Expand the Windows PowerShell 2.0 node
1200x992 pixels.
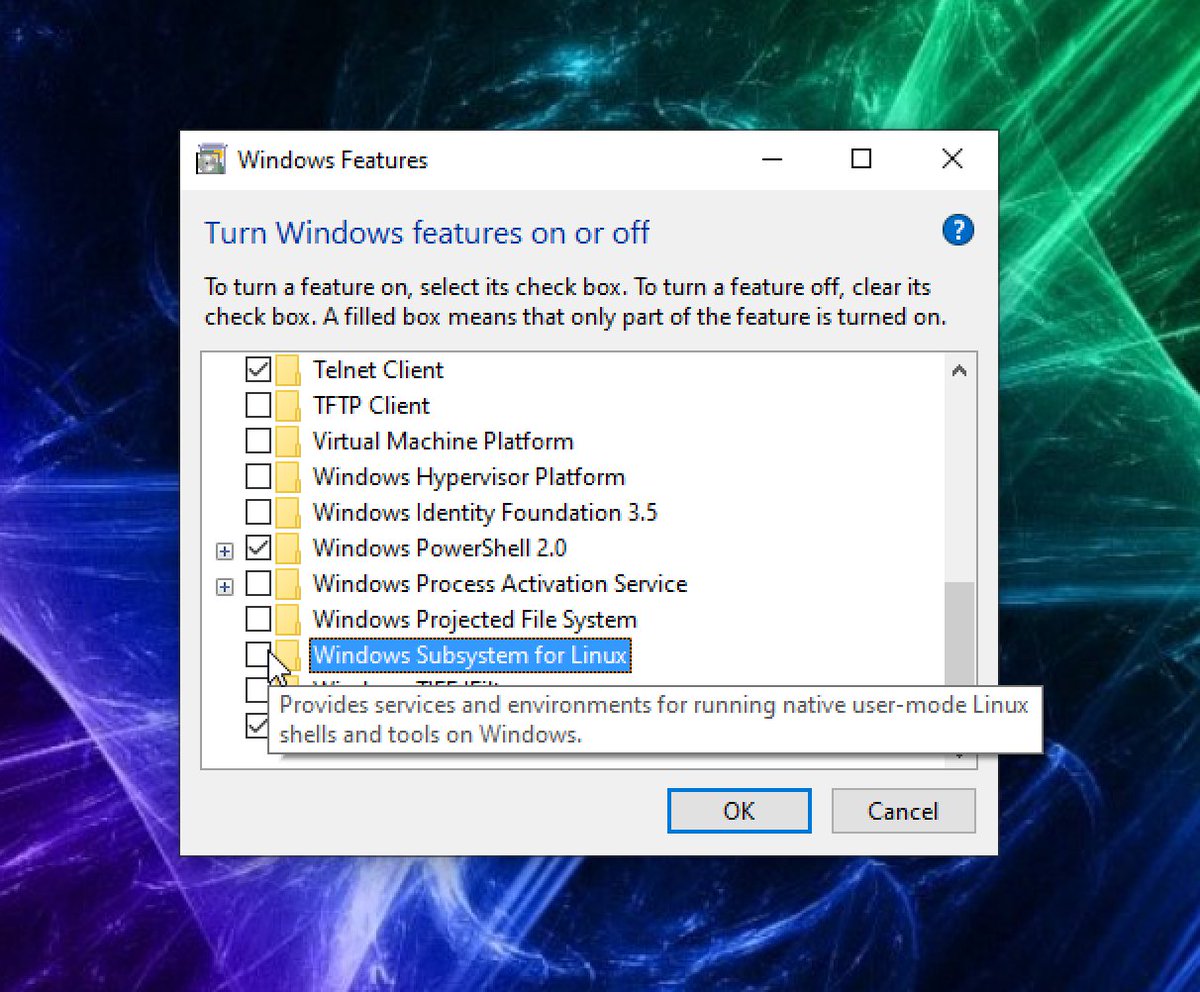pyautogui.click(x=225, y=550)
